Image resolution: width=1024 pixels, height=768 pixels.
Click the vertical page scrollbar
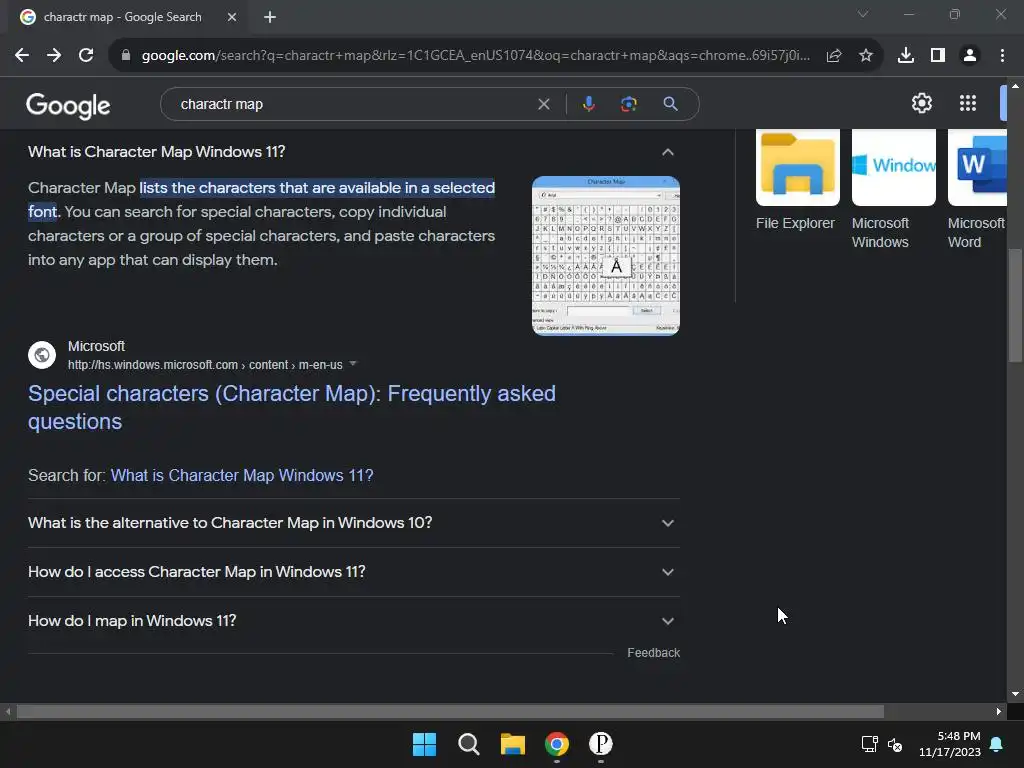[x=1015, y=305]
